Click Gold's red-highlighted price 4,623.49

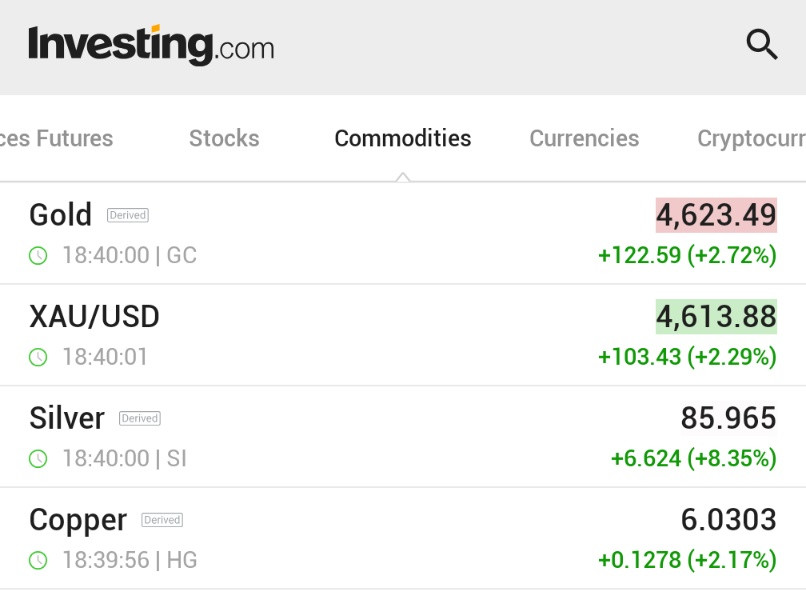click(x=716, y=215)
